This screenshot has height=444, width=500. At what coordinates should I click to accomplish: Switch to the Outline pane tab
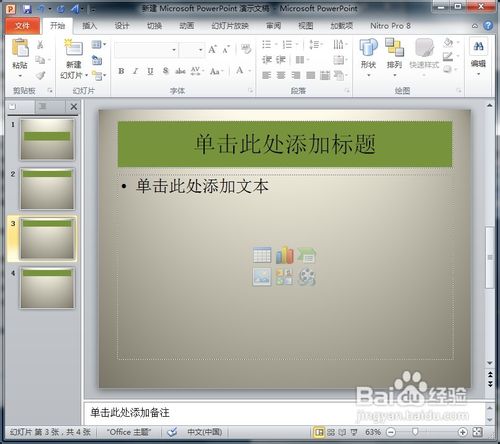coord(43,107)
